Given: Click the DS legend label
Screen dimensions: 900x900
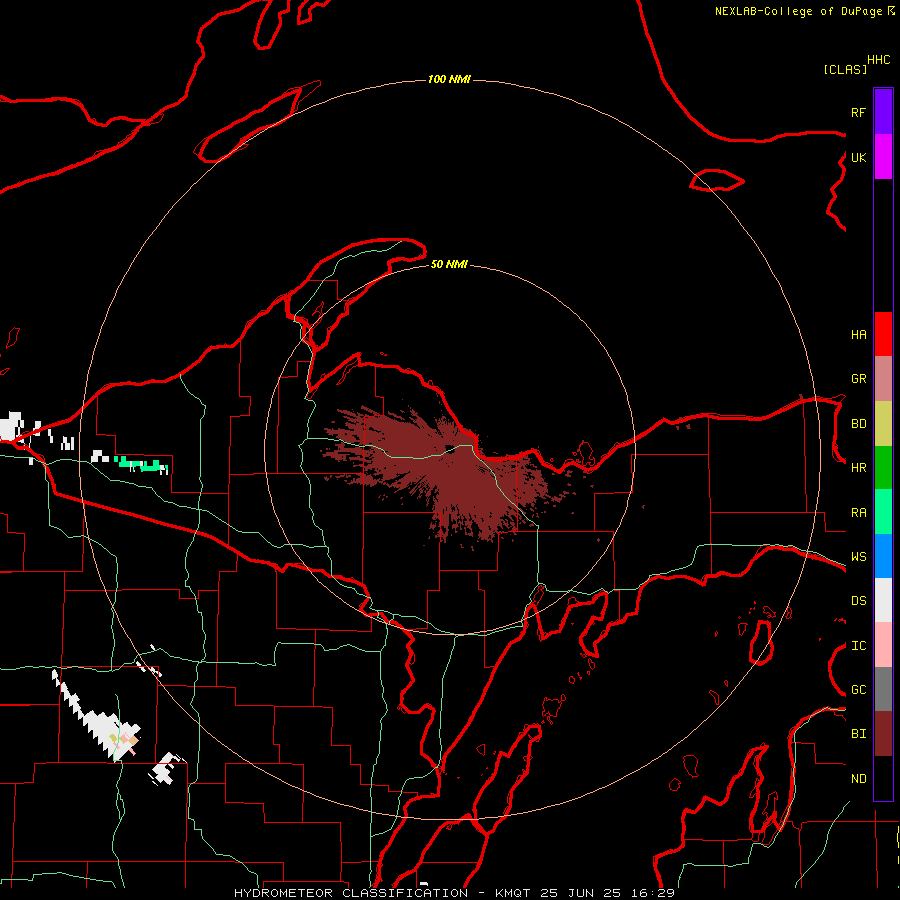Looking at the screenshot, I should pyautogui.click(x=858, y=601).
